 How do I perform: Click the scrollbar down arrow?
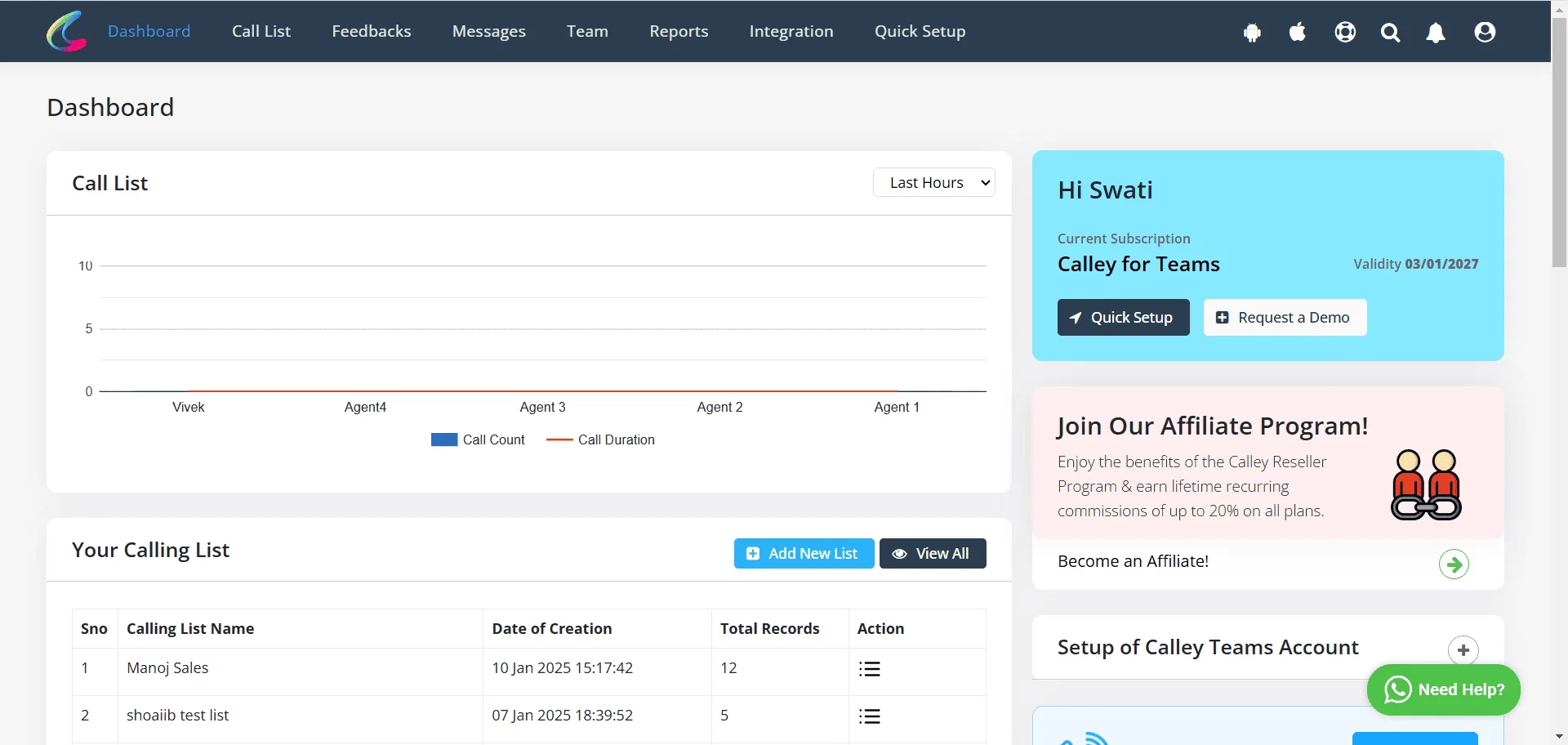click(x=1559, y=737)
